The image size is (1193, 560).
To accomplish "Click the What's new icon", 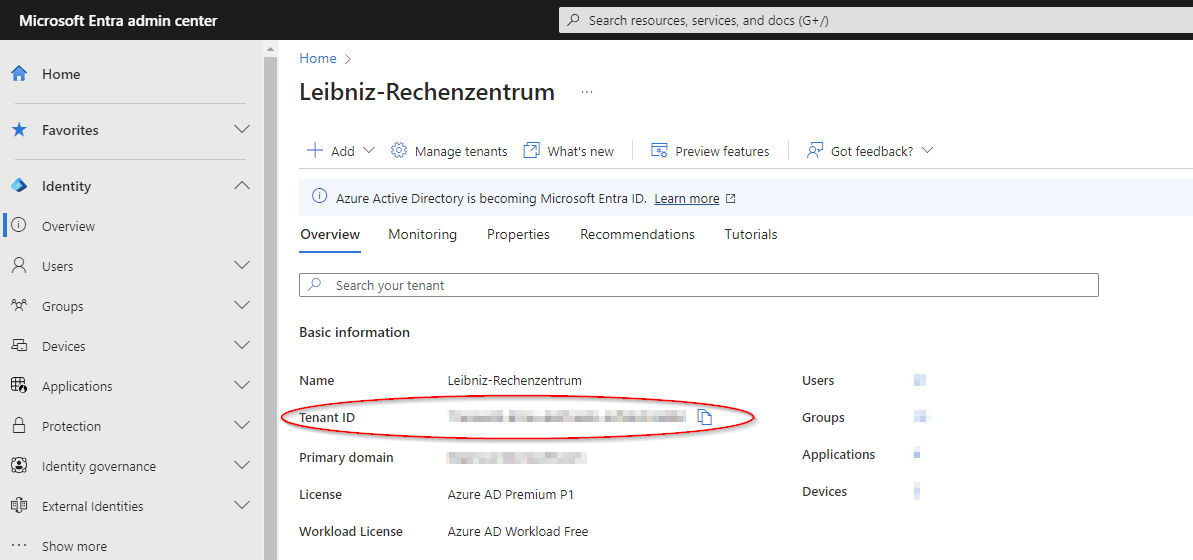I will (x=532, y=151).
